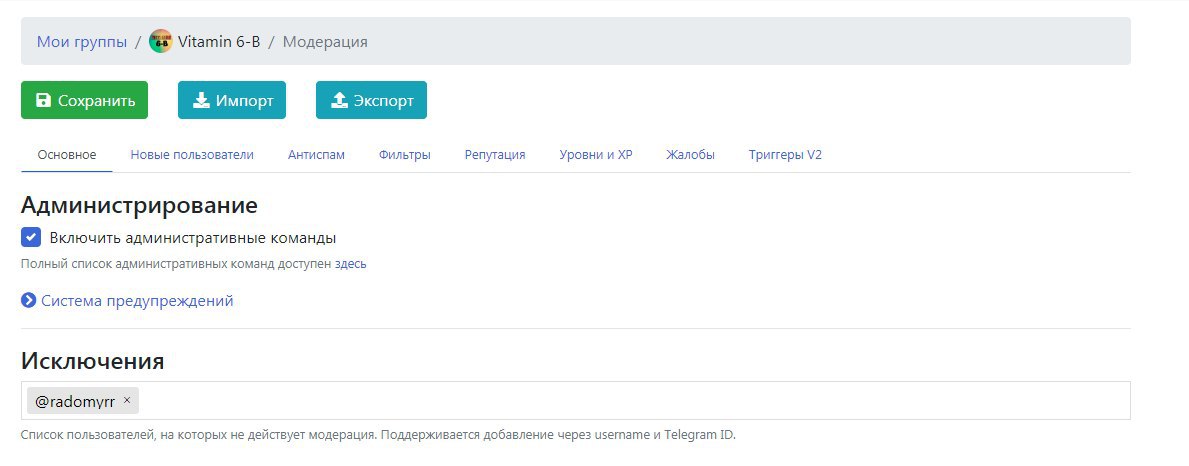
Task: Save settings with the Сохранить button
Action: 84,100
